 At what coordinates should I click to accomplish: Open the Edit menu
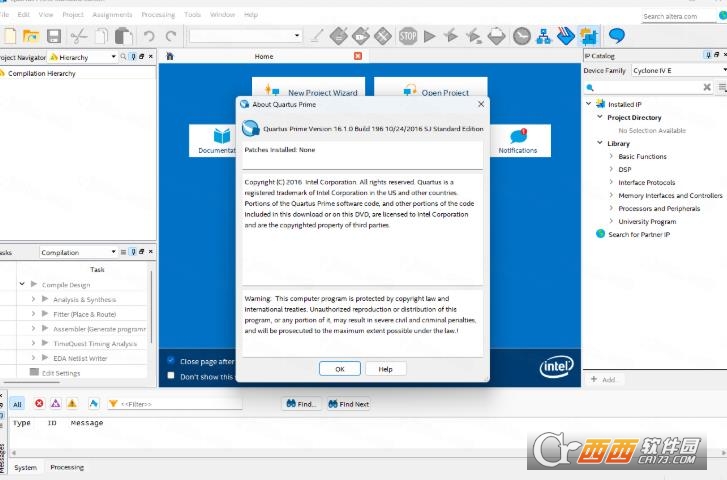click(24, 14)
